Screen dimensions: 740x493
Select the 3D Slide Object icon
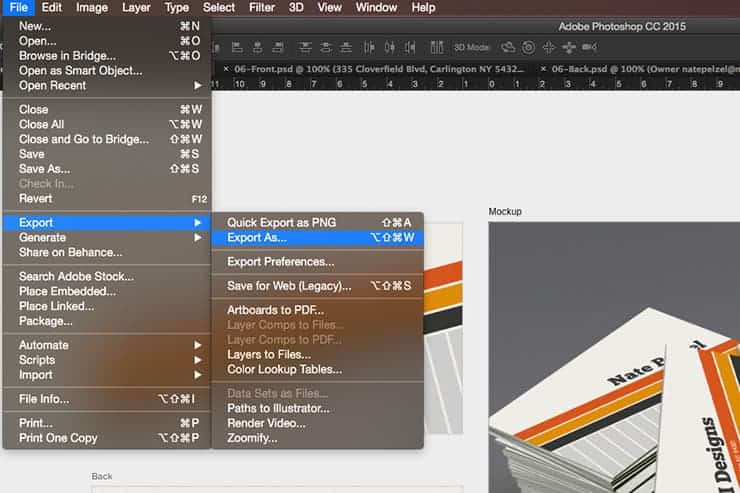[x=569, y=47]
